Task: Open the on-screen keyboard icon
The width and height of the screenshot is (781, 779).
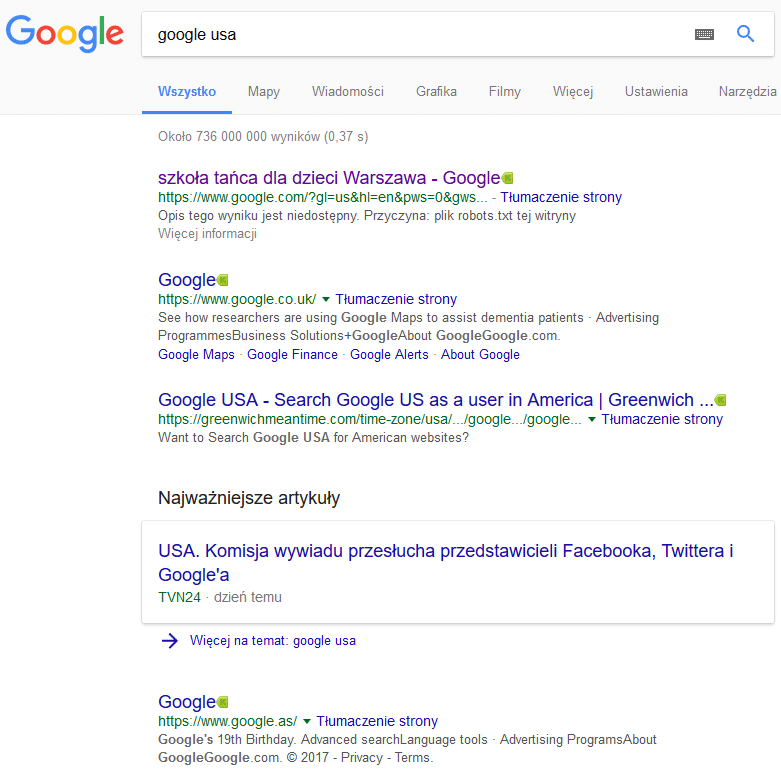Action: click(704, 34)
